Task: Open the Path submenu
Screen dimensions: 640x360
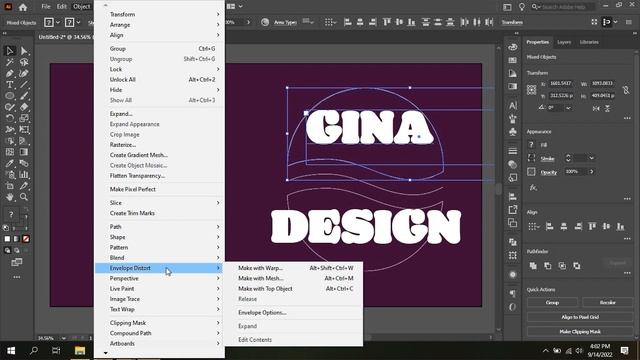Action: [x=159, y=227]
